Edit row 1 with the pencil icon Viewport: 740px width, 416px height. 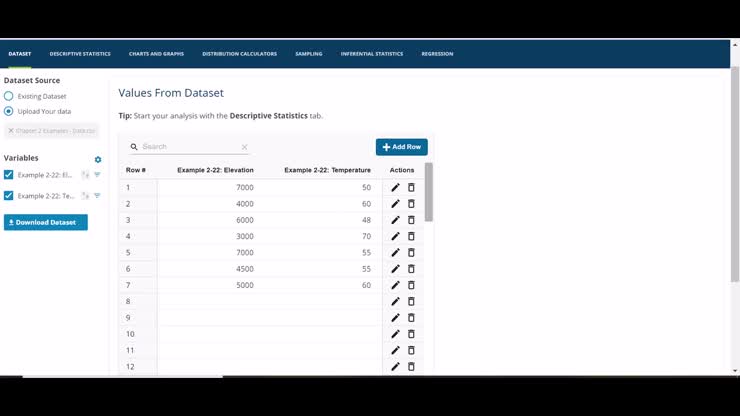point(395,187)
